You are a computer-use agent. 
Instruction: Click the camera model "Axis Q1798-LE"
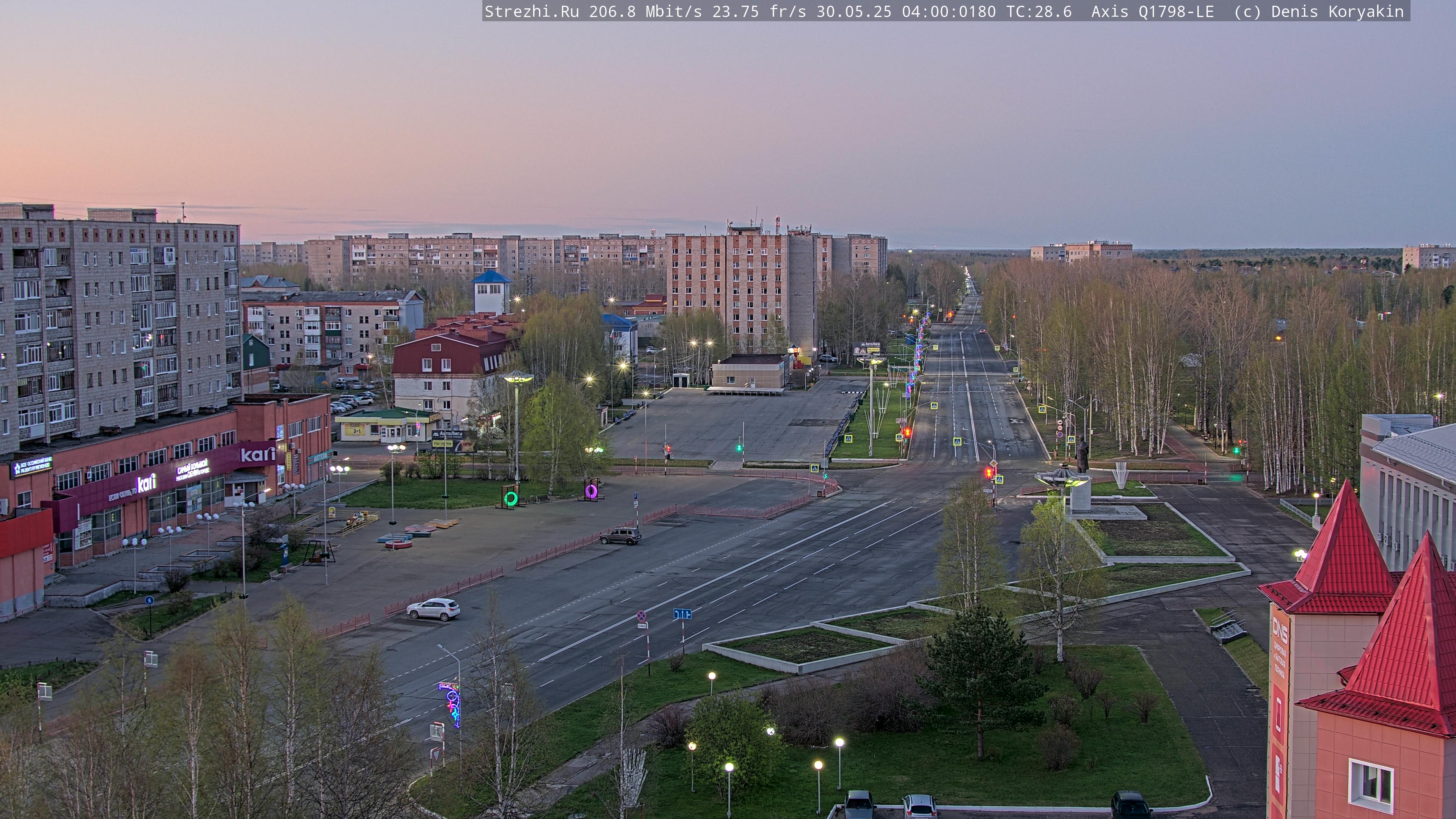pyautogui.click(x=1153, y=12)
